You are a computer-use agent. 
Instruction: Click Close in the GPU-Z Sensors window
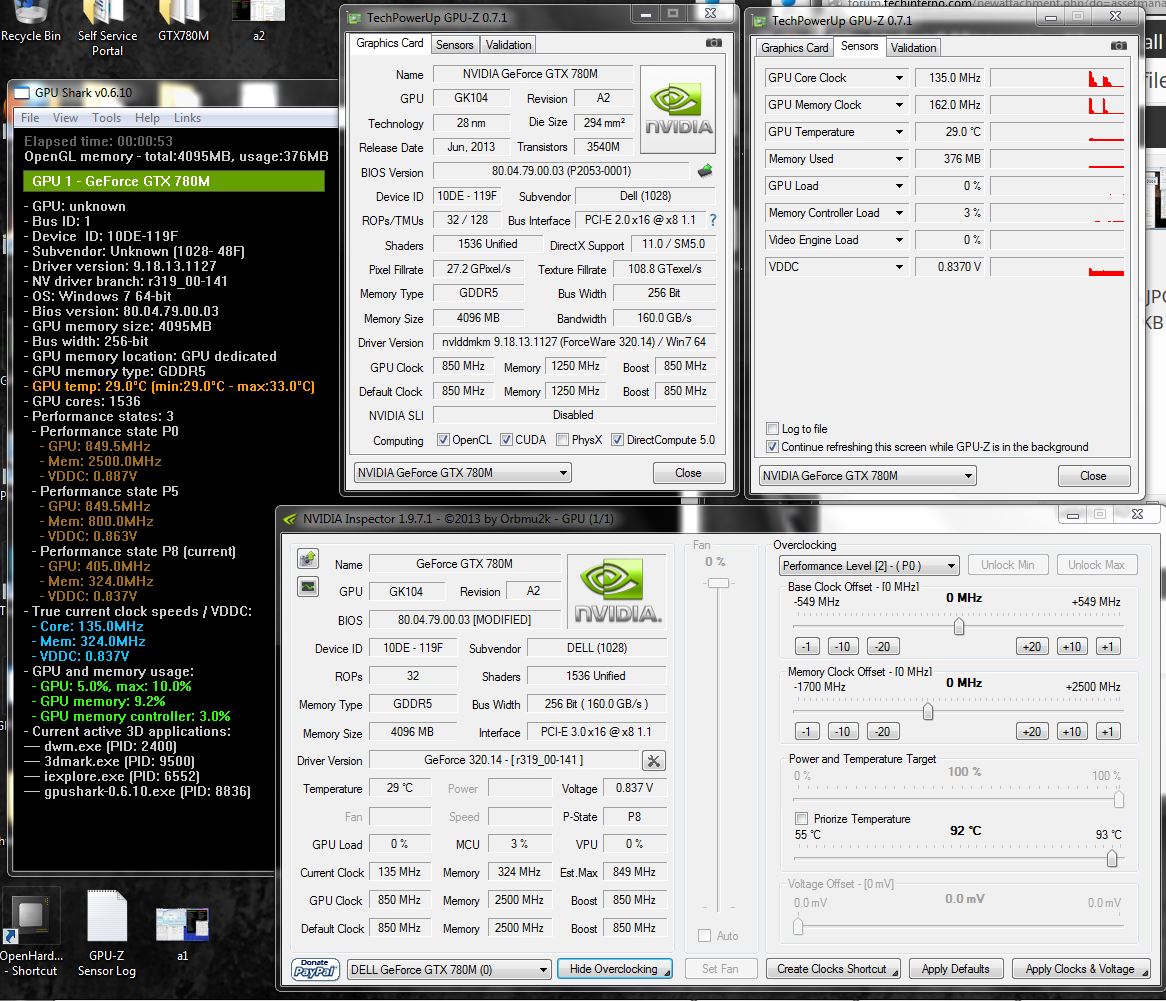[1093, 476]
